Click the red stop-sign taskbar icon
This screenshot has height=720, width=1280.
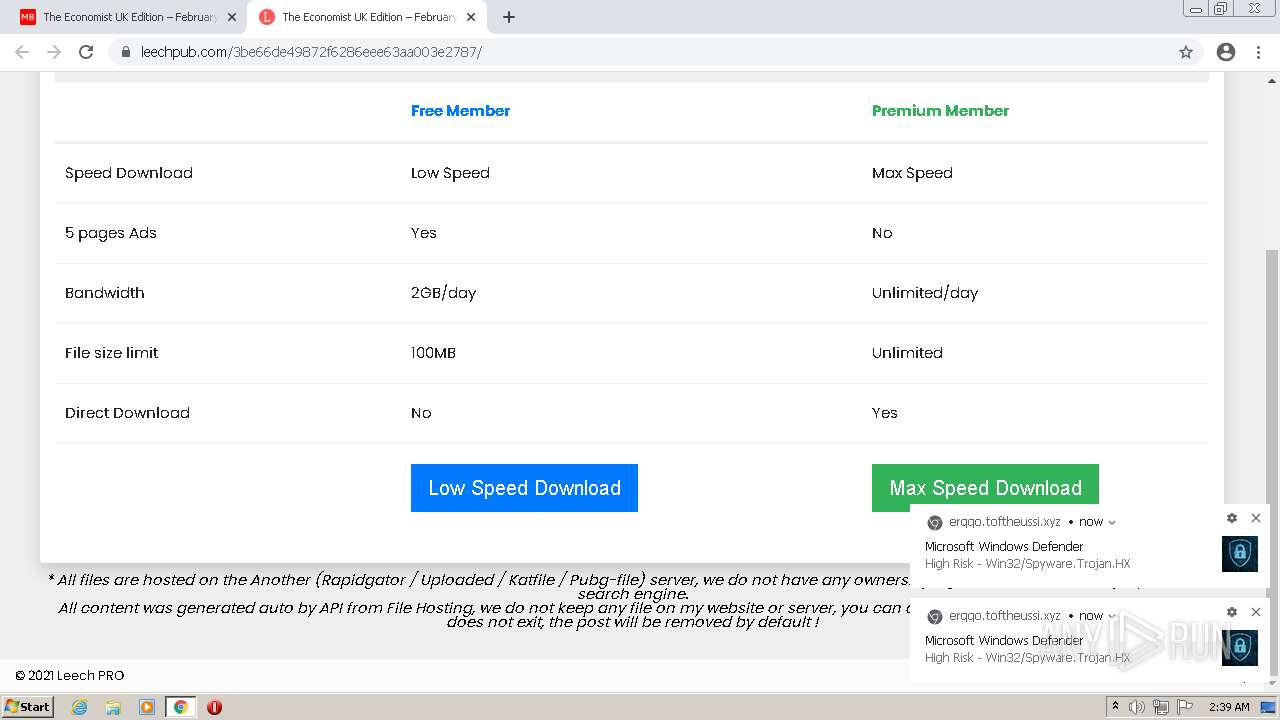click(x=214, y=707)
